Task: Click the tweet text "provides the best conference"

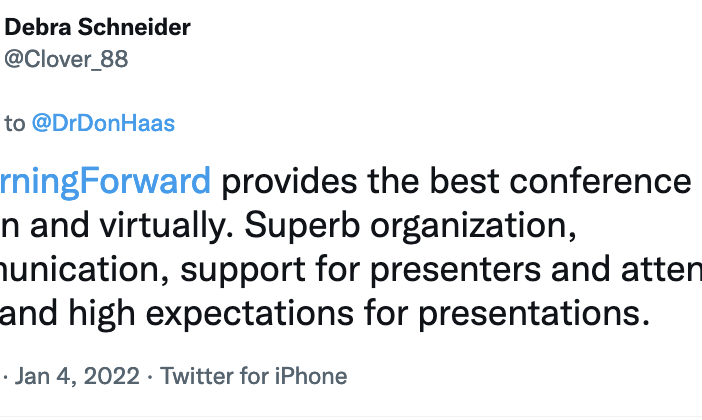Action: (456, 181)
